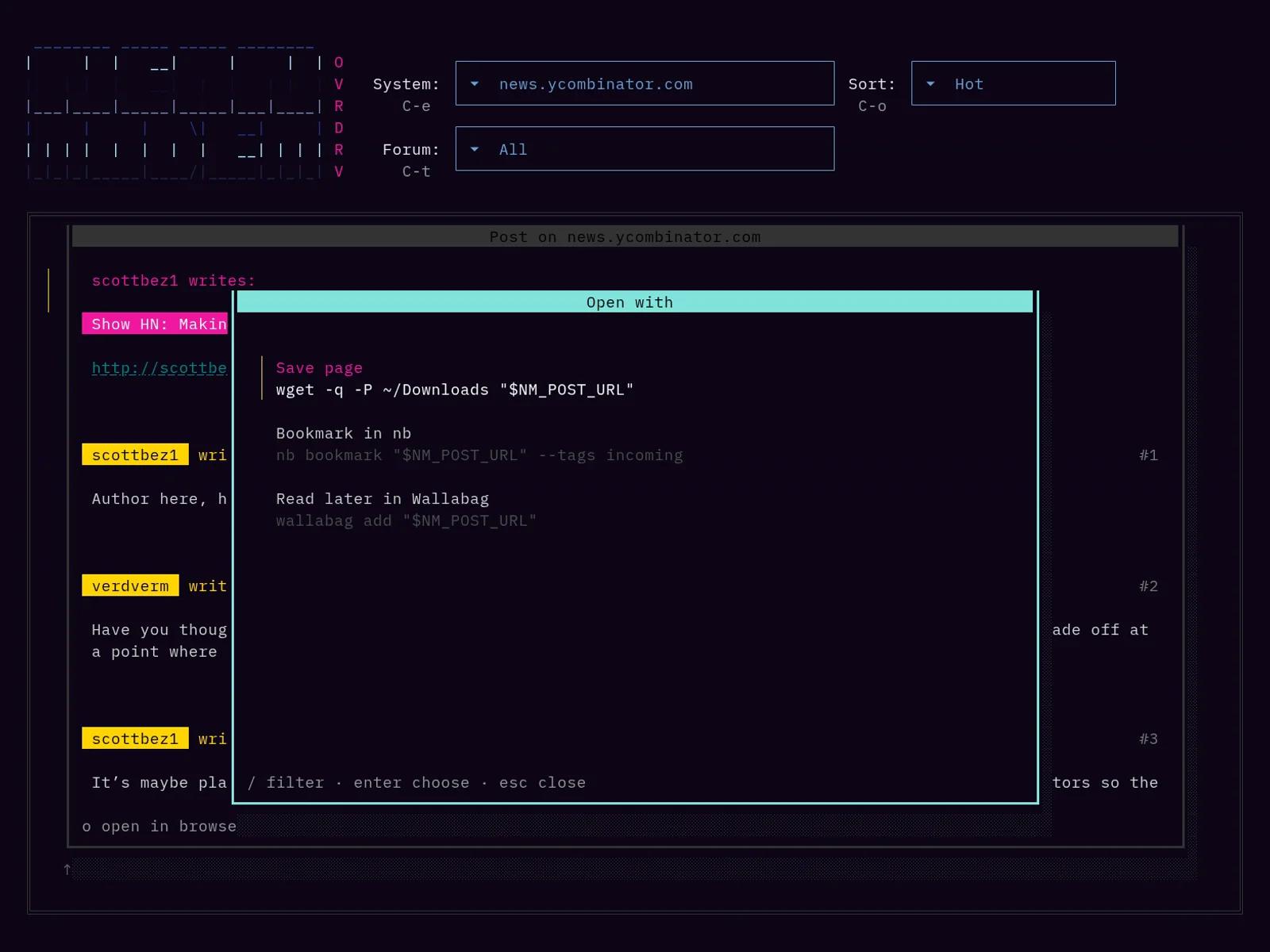Click the up arrow at bottom left
1270x952 pixels.
coord(67,869)
